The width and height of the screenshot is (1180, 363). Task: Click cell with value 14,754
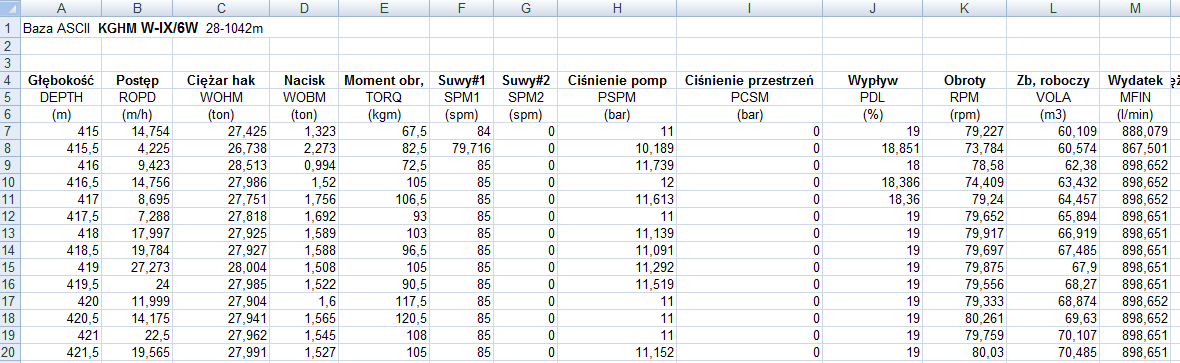[x=137, y=132]
